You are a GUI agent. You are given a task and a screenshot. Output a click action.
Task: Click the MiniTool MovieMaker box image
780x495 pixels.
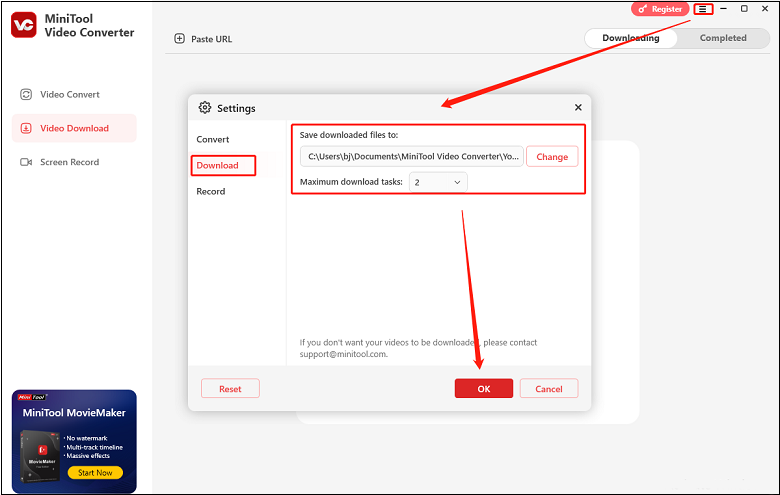point(40,455)
